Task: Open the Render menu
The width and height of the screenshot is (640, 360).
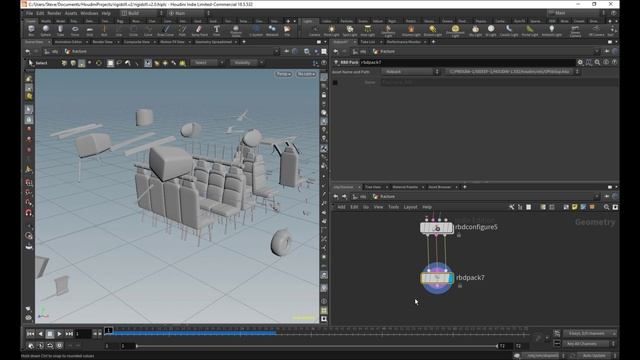Action: coord(54,13)
